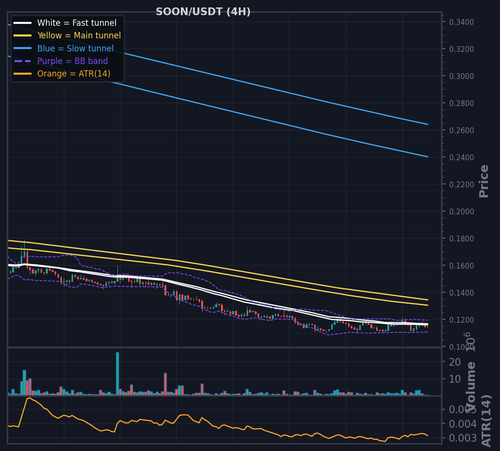Click the 0.1800 price axis label
The width and height of the screenshot is (500, 451).
click(461, 239)
